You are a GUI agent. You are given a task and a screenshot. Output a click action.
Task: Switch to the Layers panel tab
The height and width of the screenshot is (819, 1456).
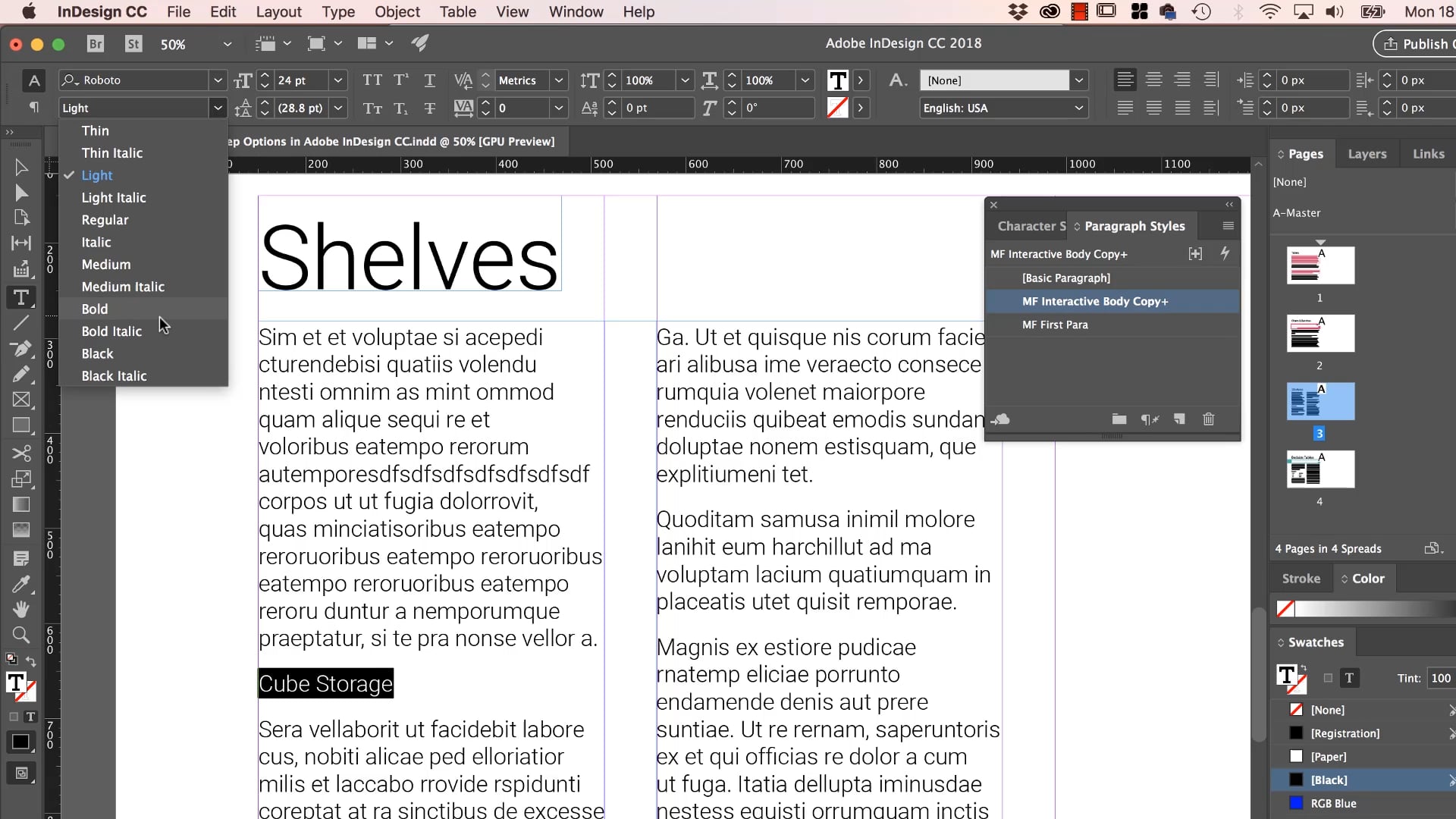tap(1367, 153)
